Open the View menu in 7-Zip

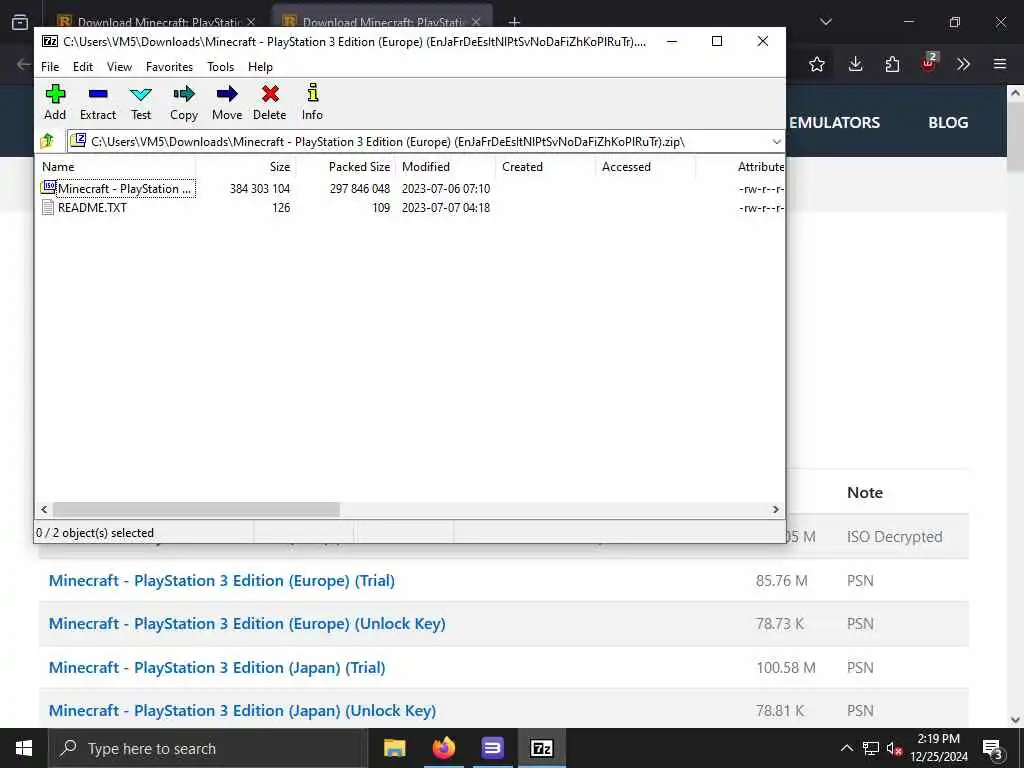point(120,67)
